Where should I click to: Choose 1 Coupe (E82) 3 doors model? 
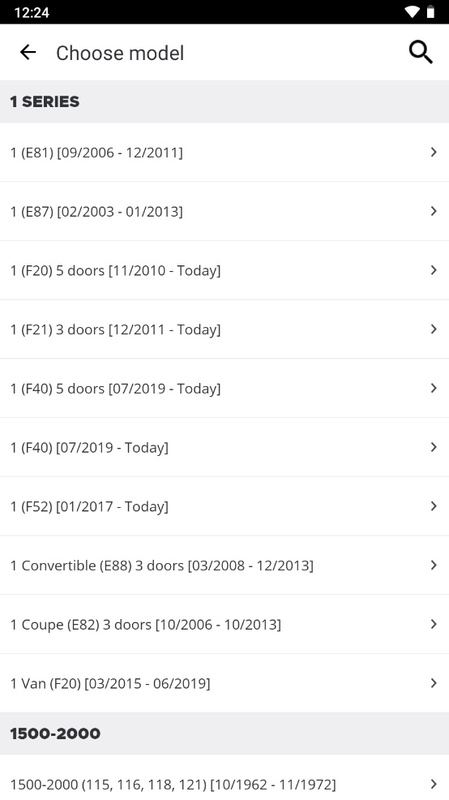coord(224,624)
